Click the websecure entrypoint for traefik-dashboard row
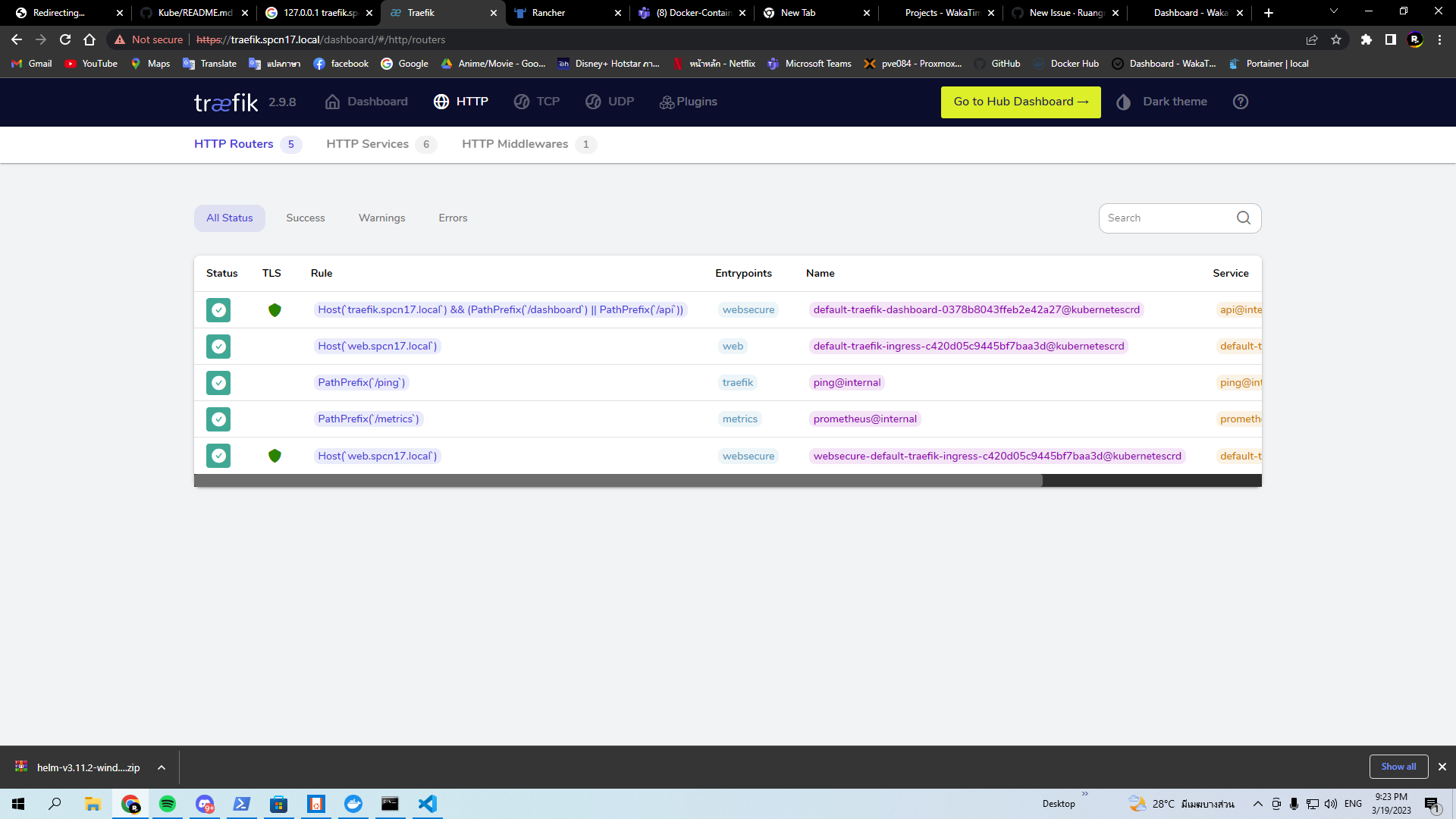 click(x=748, y=310)
